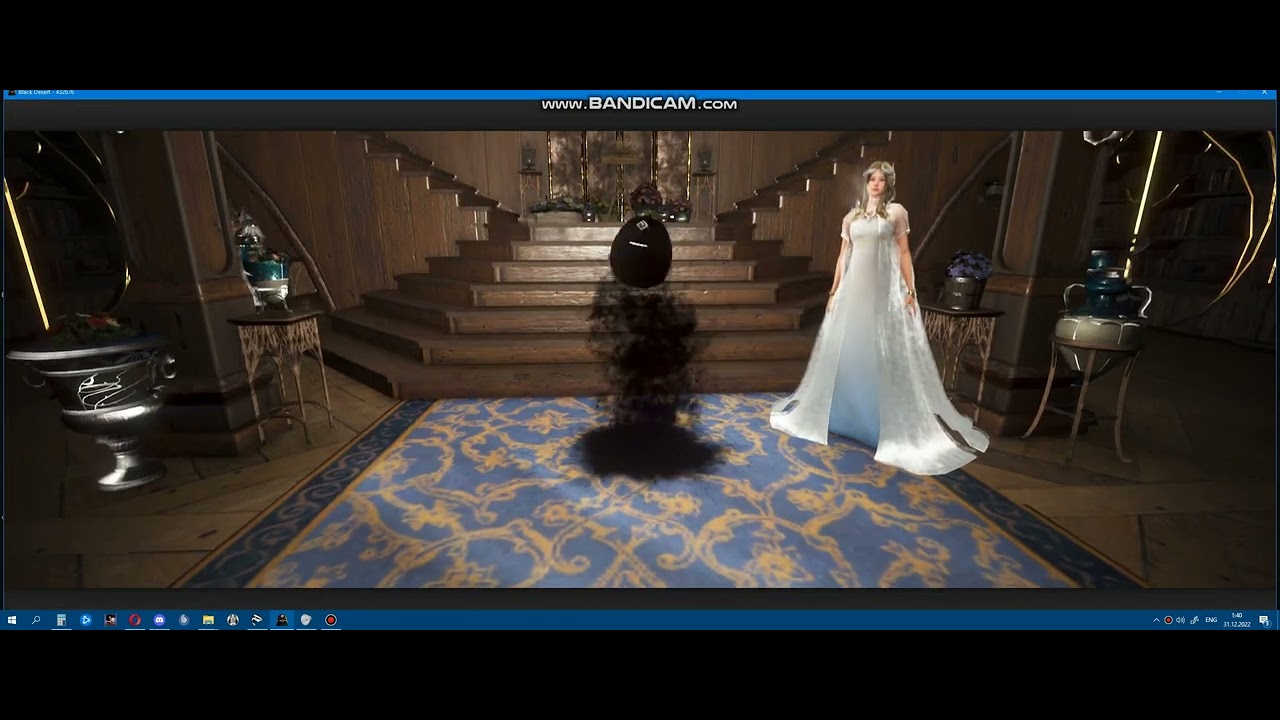
Task: Open the Opera browser in taskbar
Action: tap(135, 620)
